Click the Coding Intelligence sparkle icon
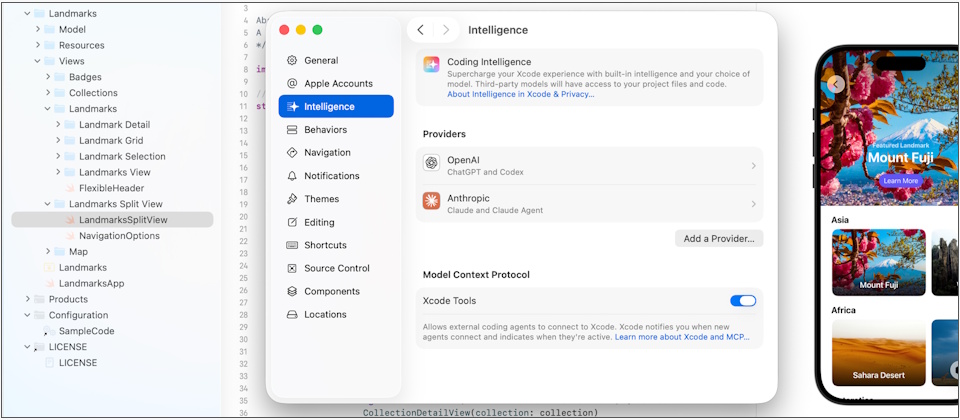This screenshot has width=960, height=420. tap(431, 65)
